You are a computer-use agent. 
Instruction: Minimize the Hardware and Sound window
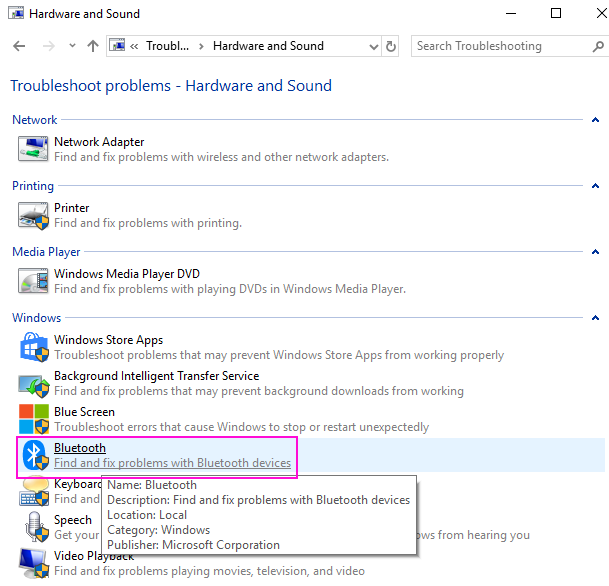pos(511,13)
